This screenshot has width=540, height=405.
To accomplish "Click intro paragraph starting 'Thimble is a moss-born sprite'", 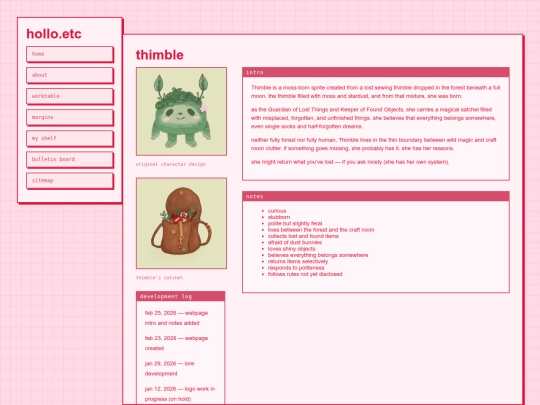I will coord(375,92).
